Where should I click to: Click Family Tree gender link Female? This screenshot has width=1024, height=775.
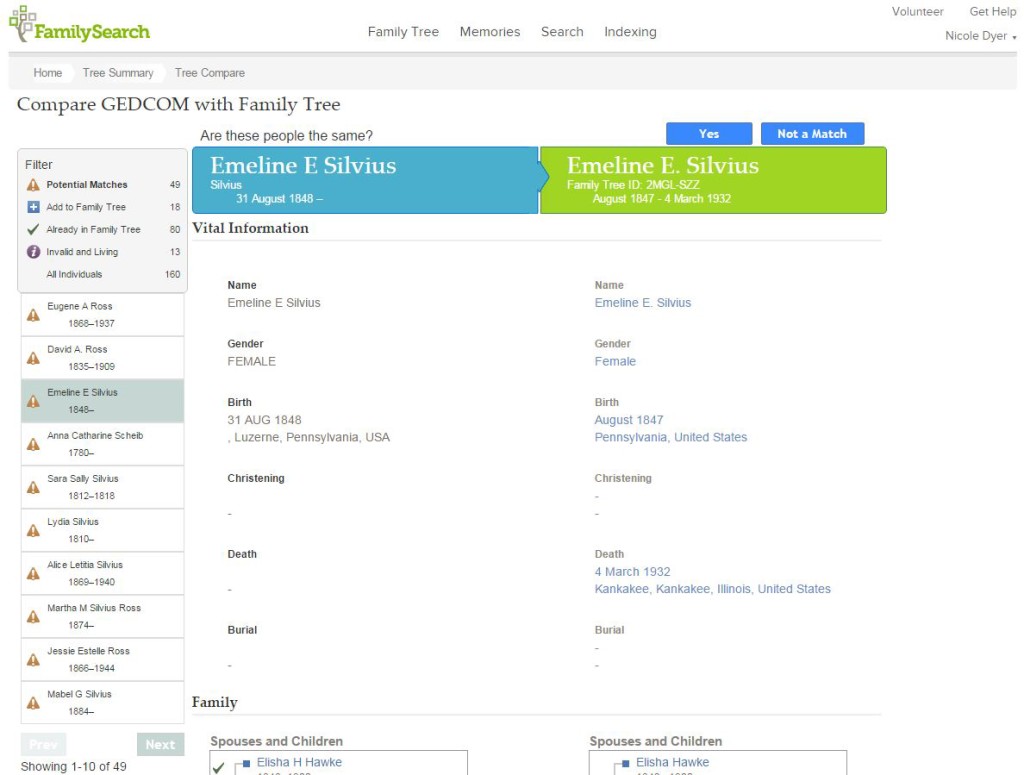pyautogui.click(x=615, y=361)
